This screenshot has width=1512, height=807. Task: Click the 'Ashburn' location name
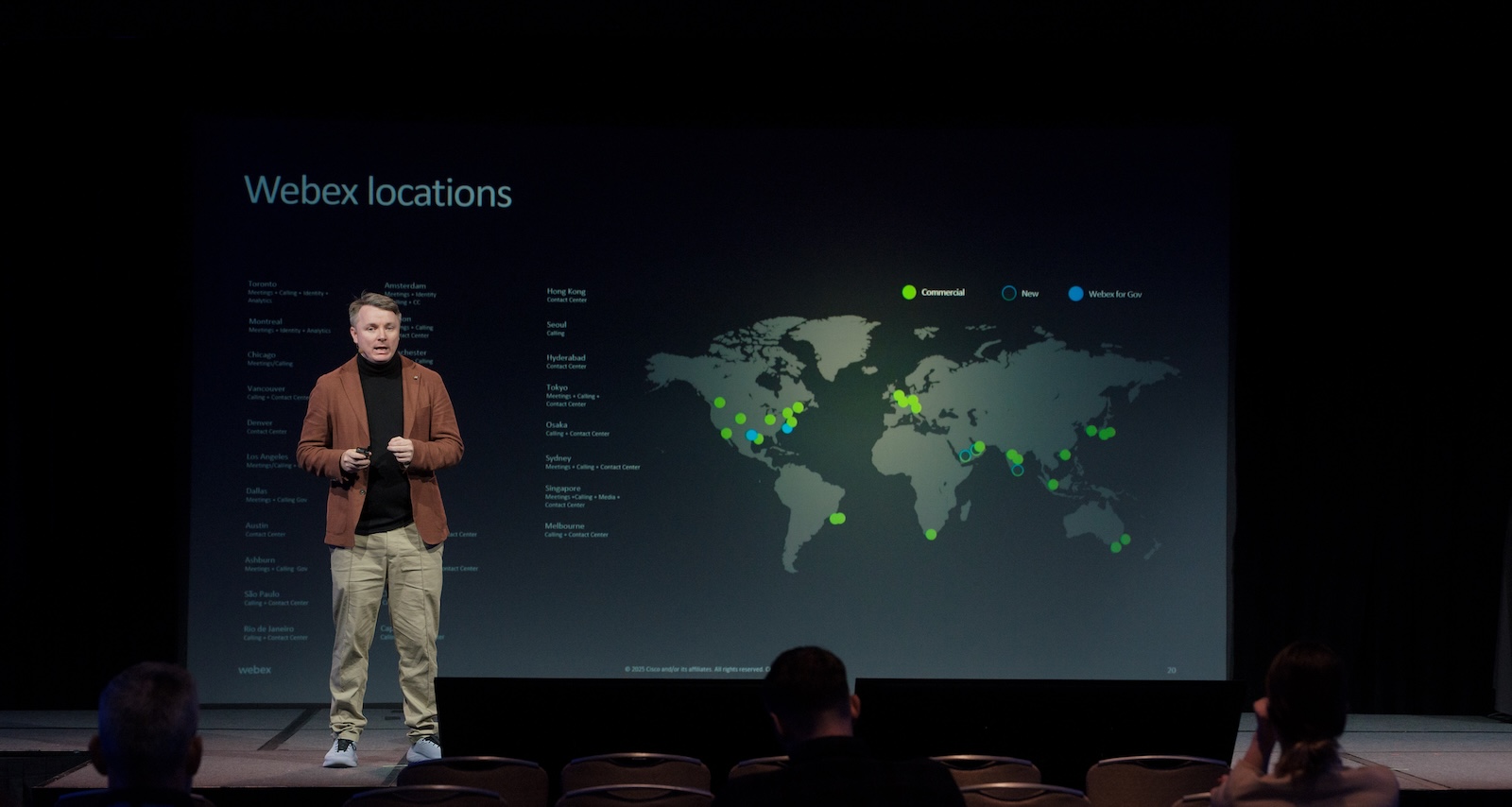pos(260,559)
